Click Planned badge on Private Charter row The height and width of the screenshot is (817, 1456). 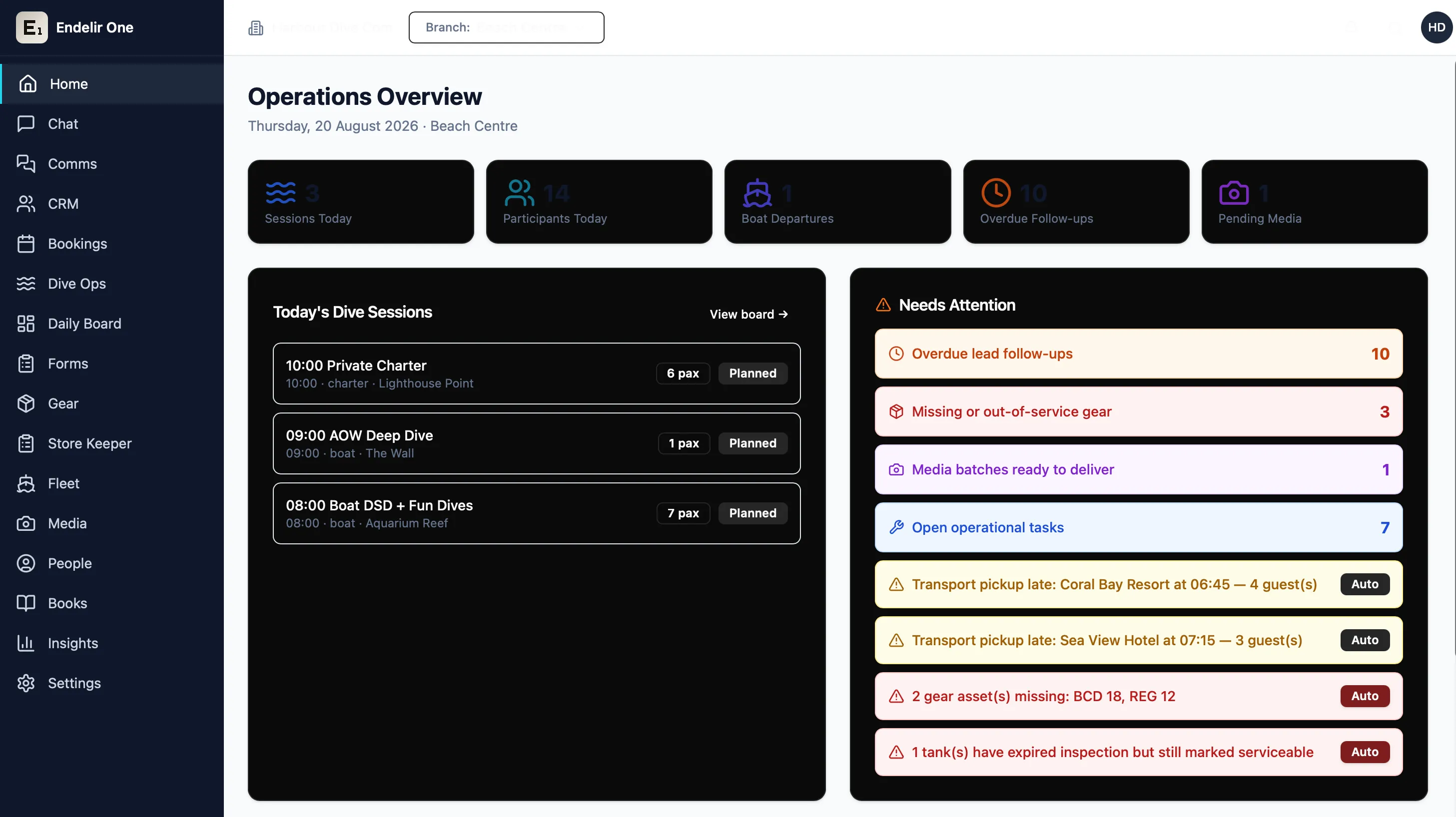click(752, 374)
